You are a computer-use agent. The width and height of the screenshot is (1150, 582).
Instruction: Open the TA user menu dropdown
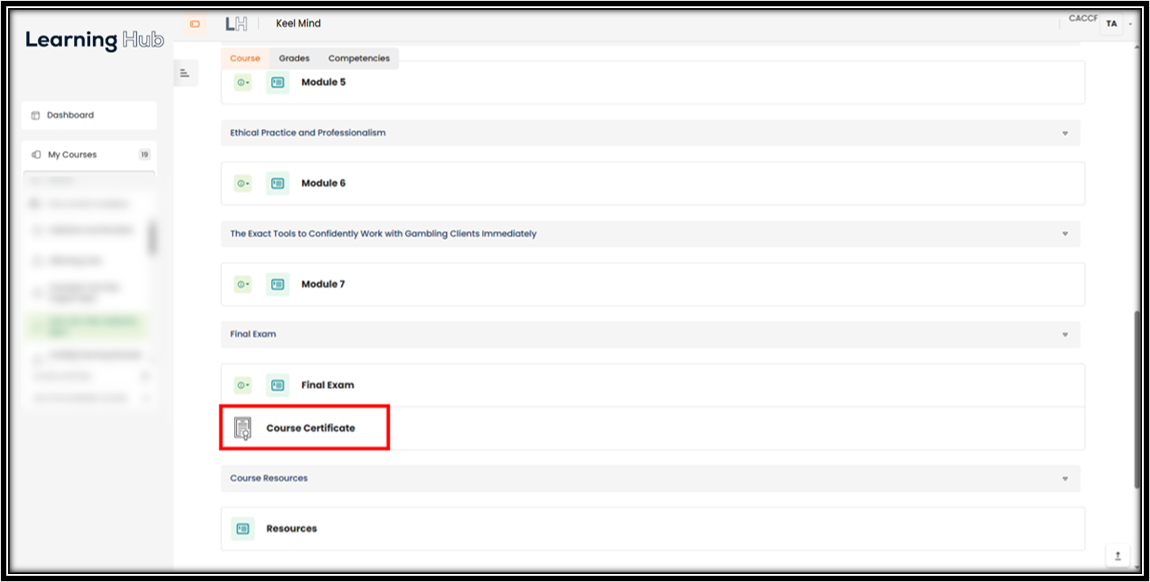(x=1116, y=24)
